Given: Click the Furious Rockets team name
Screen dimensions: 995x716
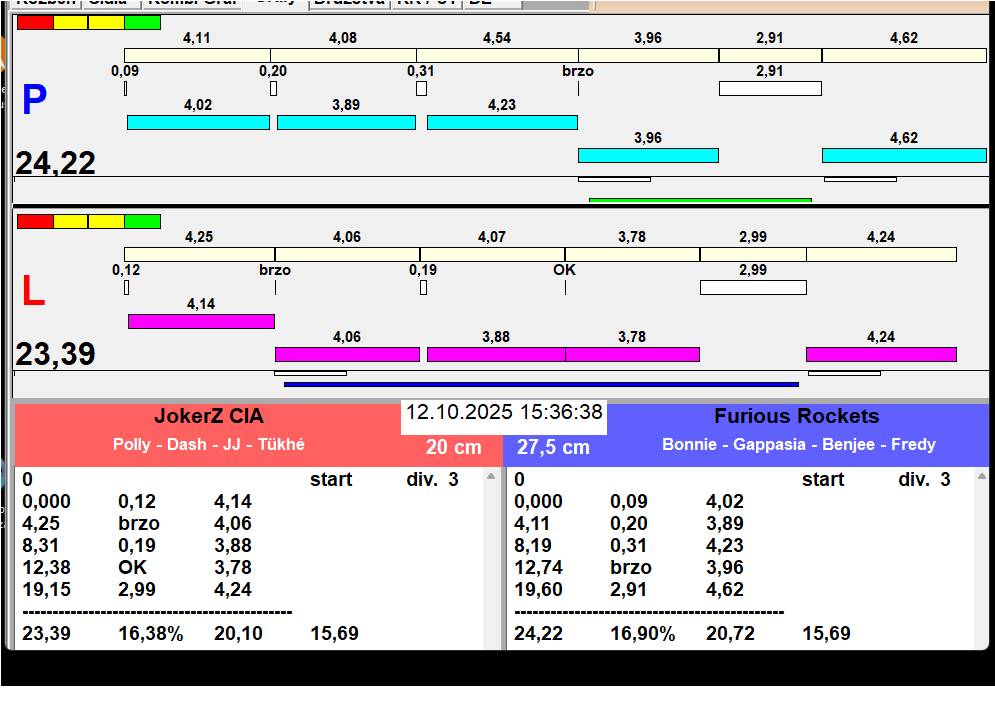Looking at the screenshot, I should point(797,416).
